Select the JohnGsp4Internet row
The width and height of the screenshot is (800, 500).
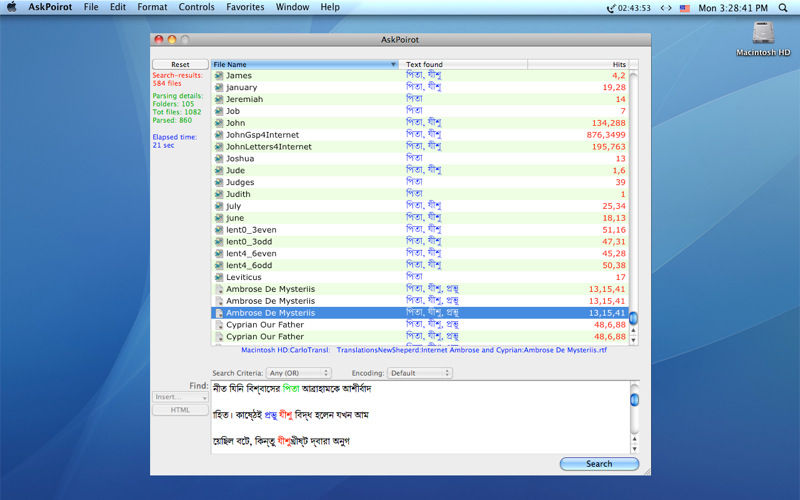click(x=419, y=135)
